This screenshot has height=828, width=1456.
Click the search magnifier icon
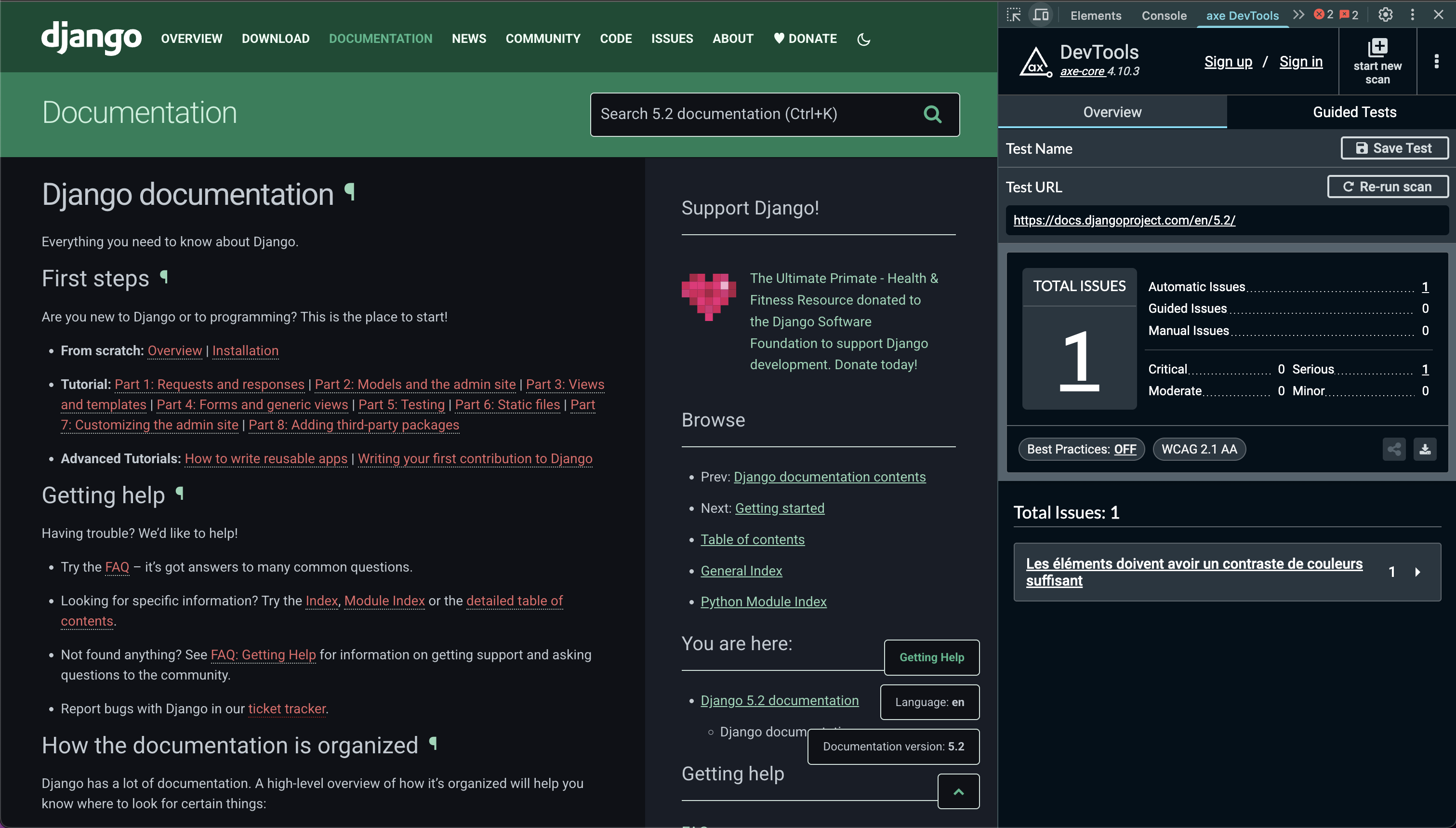pyautogui.click(x=932, y=114)
